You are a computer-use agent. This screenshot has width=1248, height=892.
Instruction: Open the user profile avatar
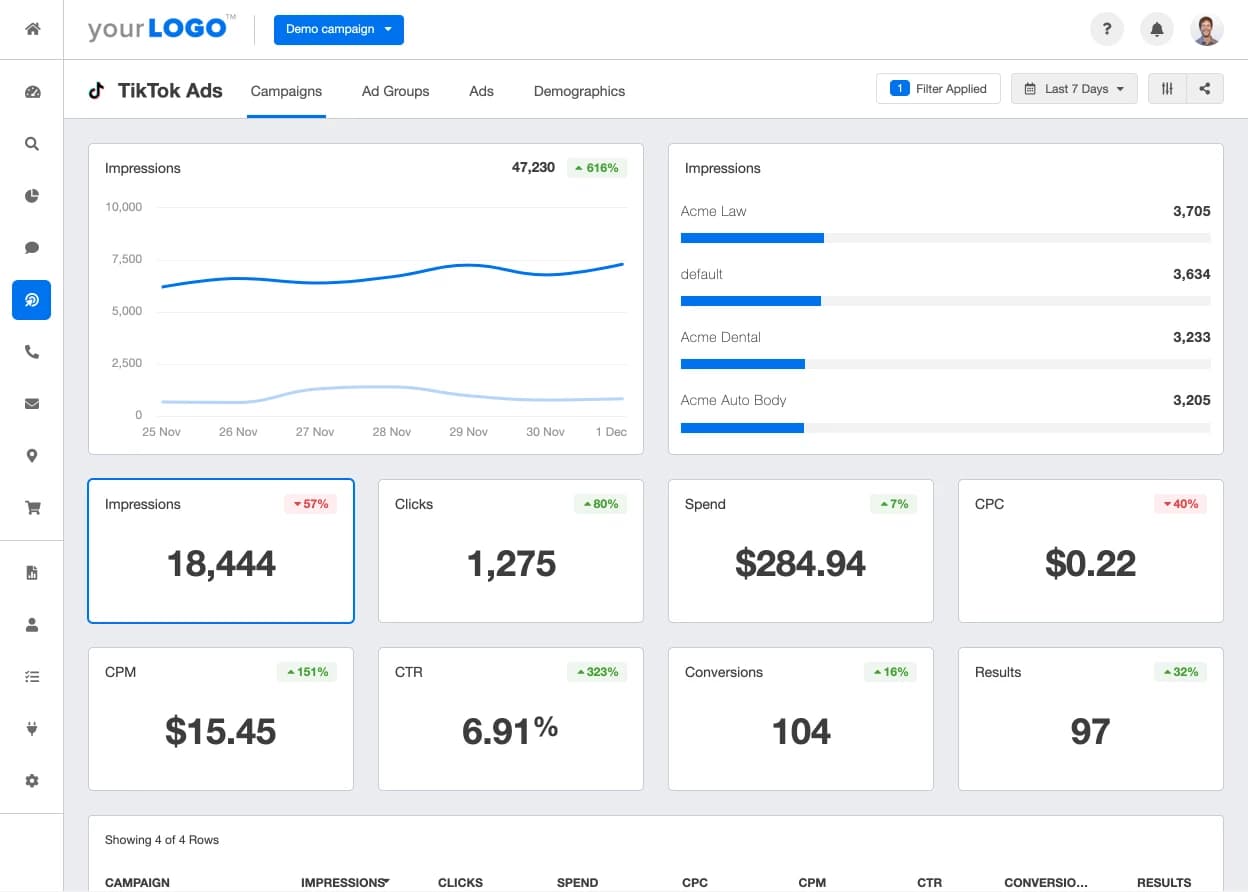(1207, 30)
